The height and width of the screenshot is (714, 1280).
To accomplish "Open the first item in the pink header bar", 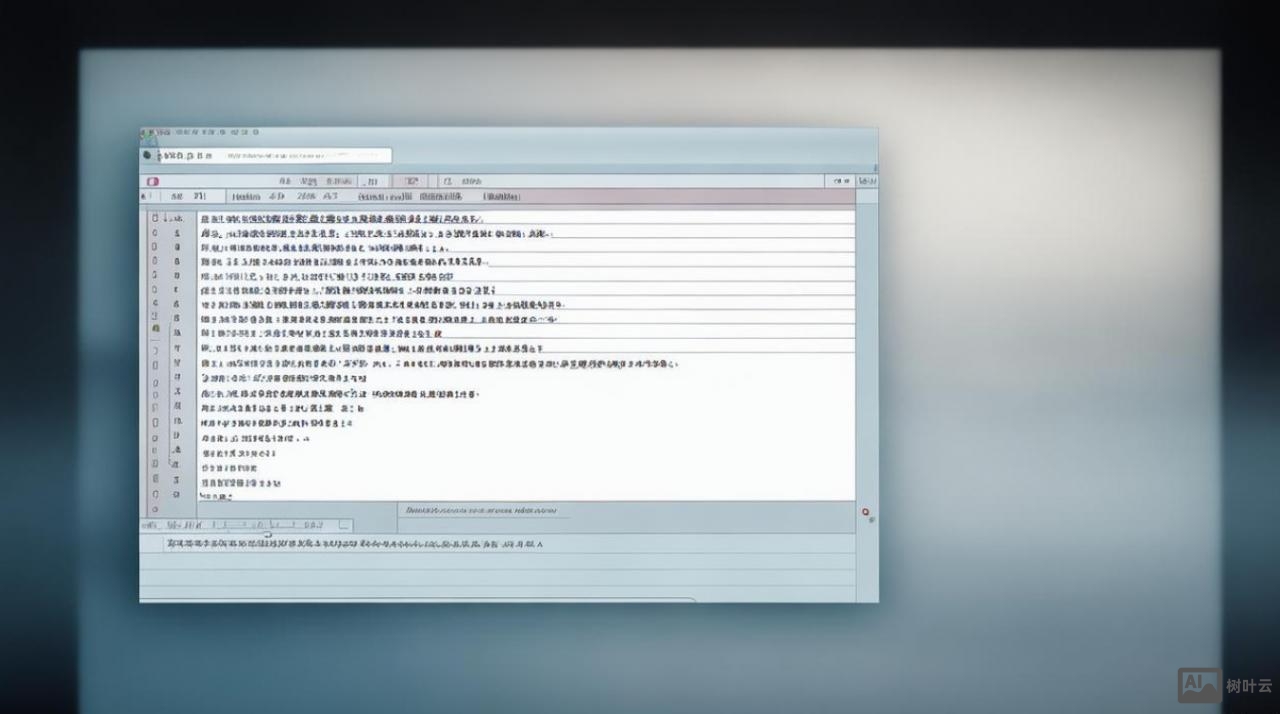I will tap(245, 197).
